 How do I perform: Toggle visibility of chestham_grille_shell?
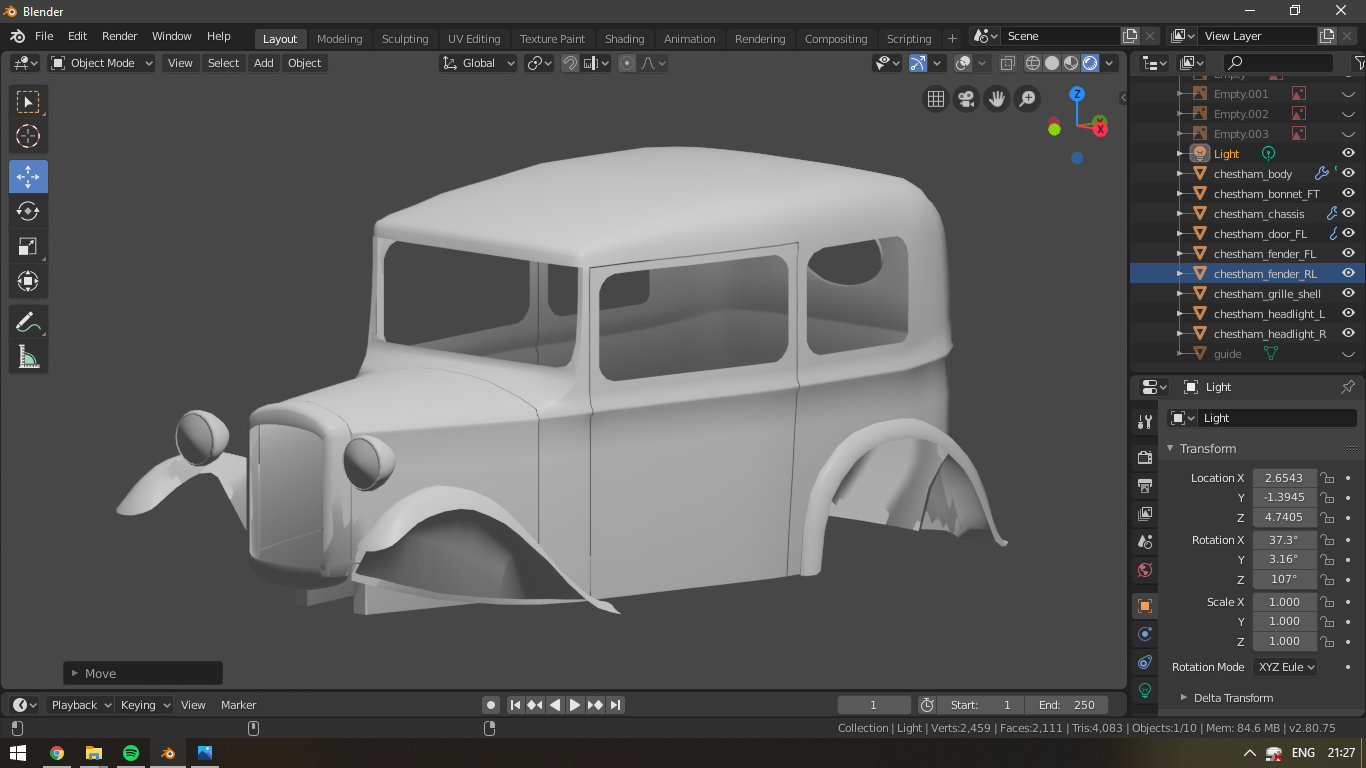1348,293
